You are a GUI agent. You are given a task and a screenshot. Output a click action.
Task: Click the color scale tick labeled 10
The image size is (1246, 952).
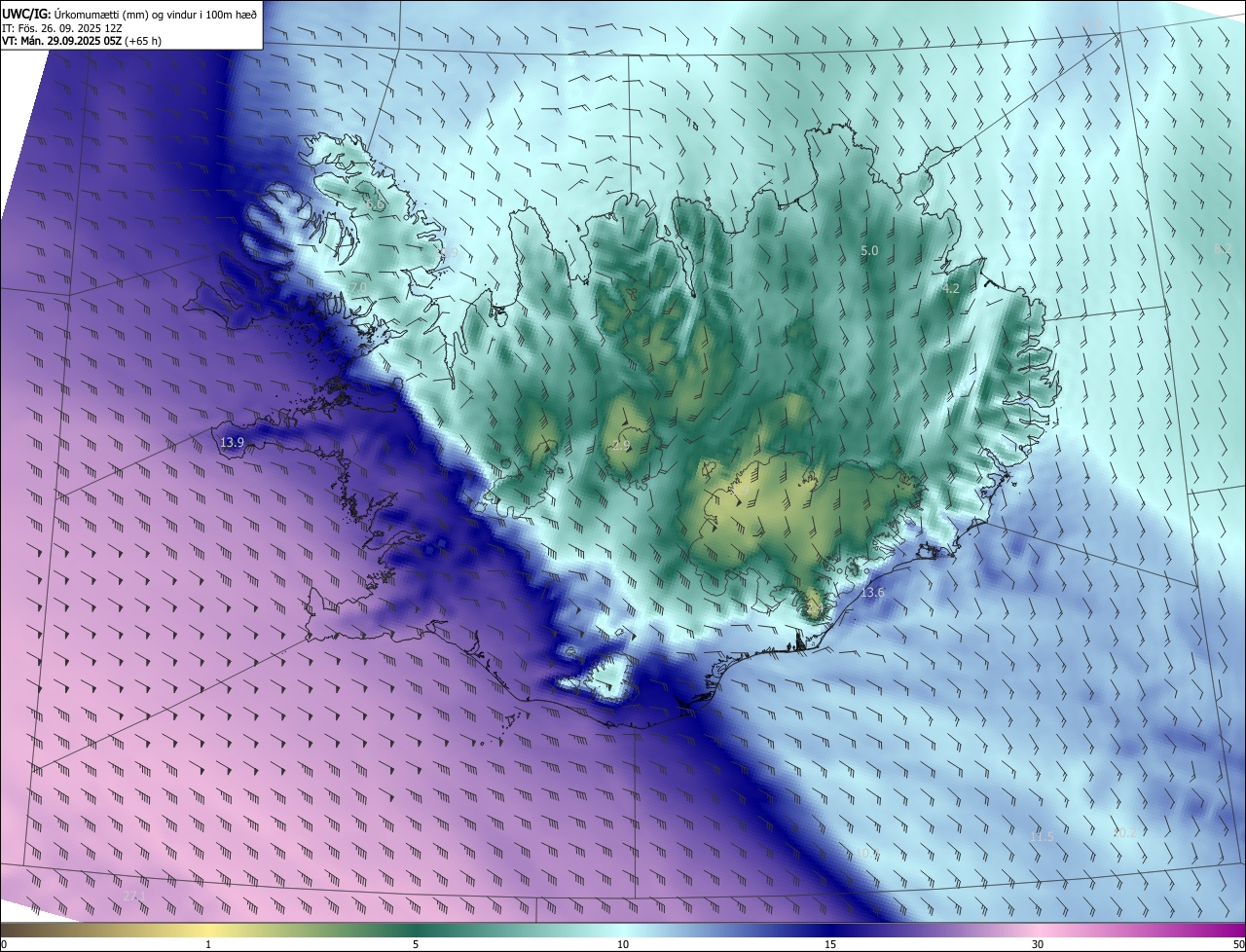click(623, 944)
